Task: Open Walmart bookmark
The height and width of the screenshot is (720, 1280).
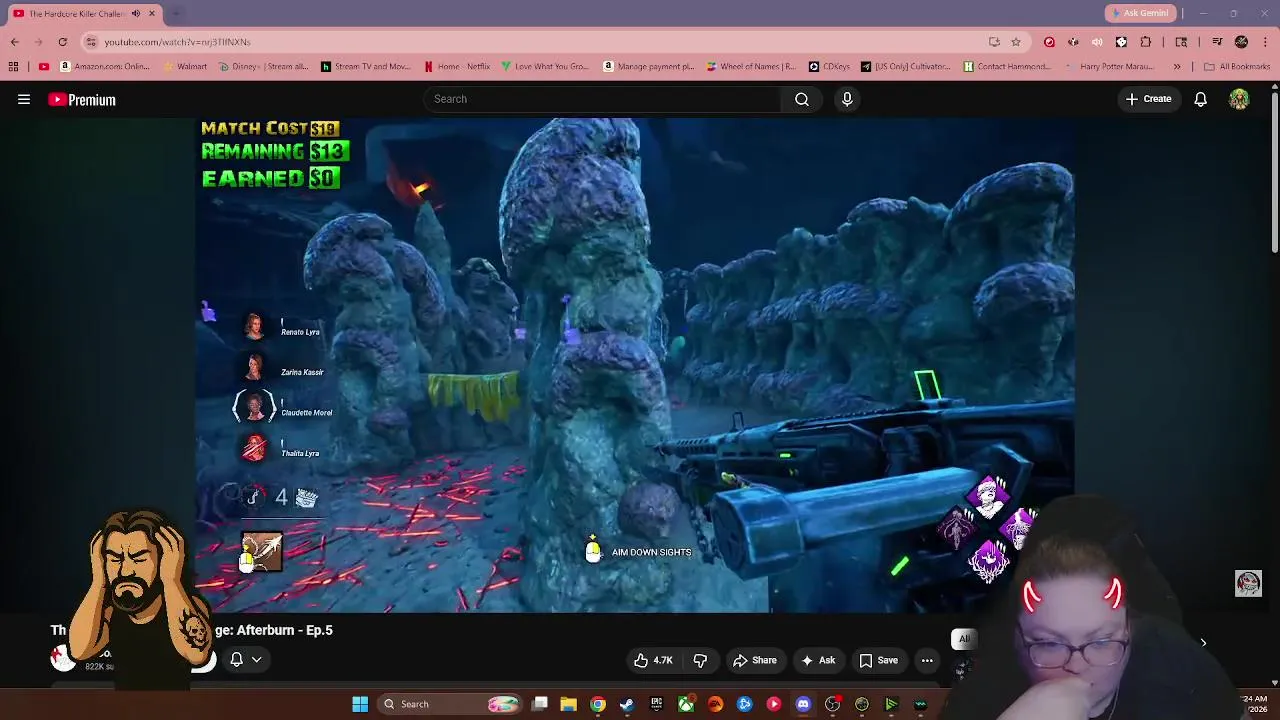Action: (184, 67)
